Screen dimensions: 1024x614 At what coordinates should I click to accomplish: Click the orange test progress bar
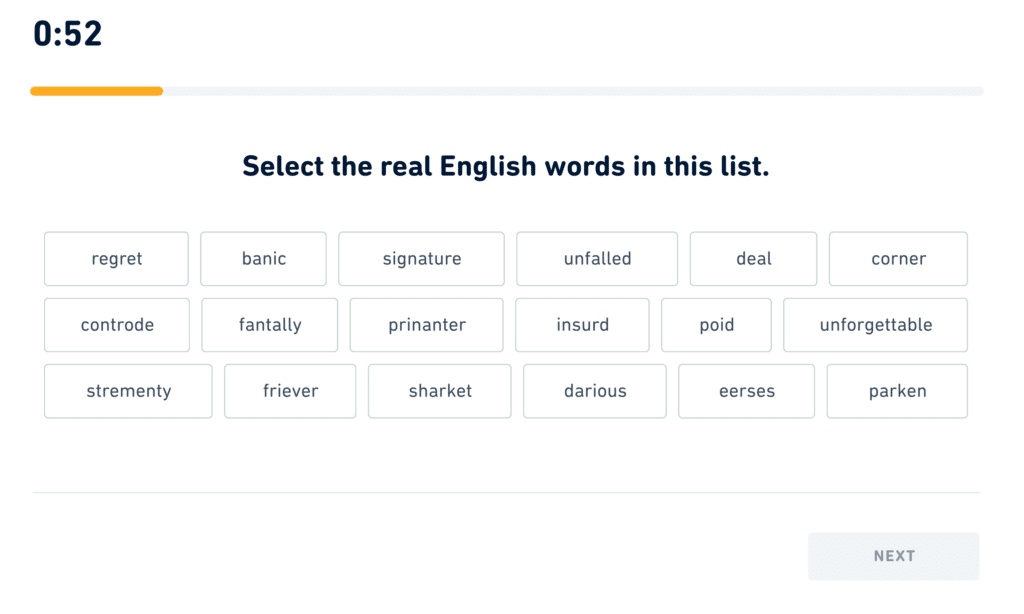pyautogui.click(x=97, y=91)
